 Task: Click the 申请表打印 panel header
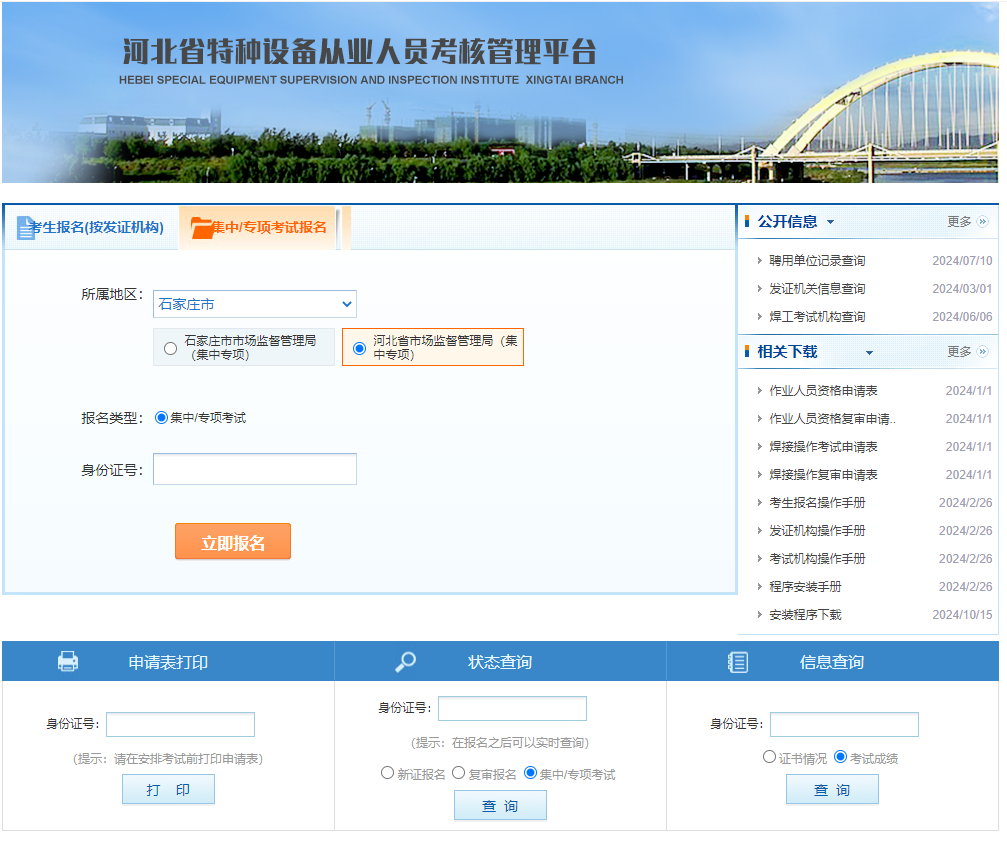point(168,662)
